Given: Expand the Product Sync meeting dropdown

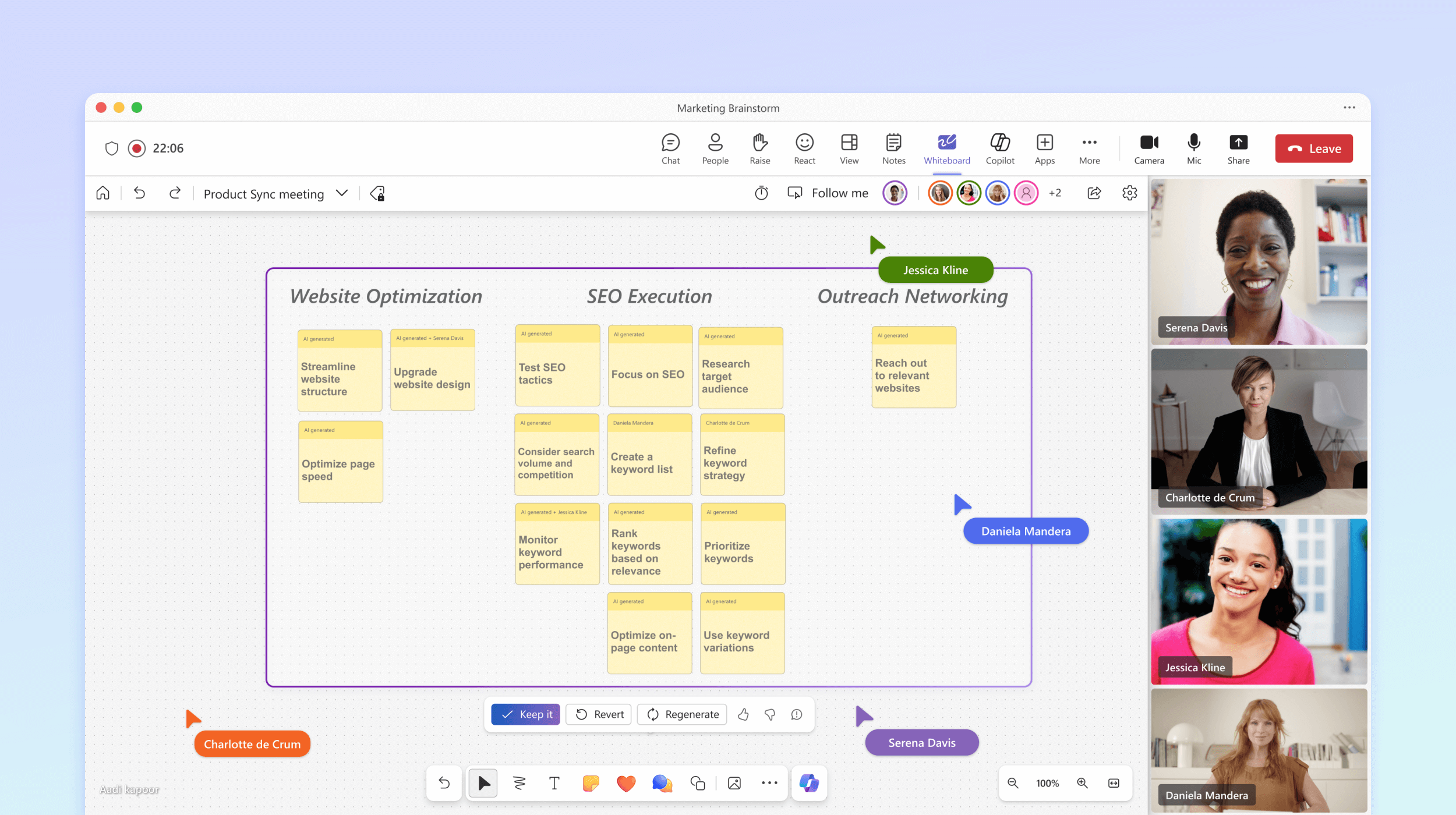Looking at the screenshot, I should point(341,193).
